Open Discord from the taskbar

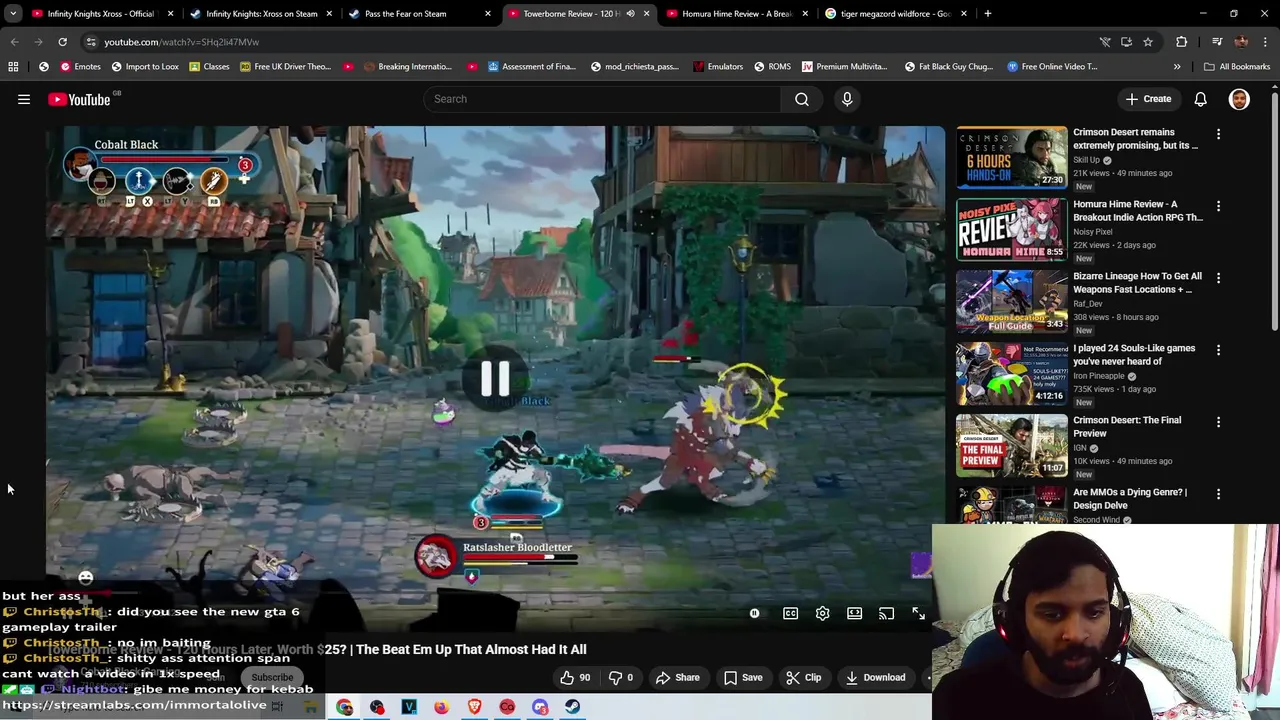click(539, 707)
